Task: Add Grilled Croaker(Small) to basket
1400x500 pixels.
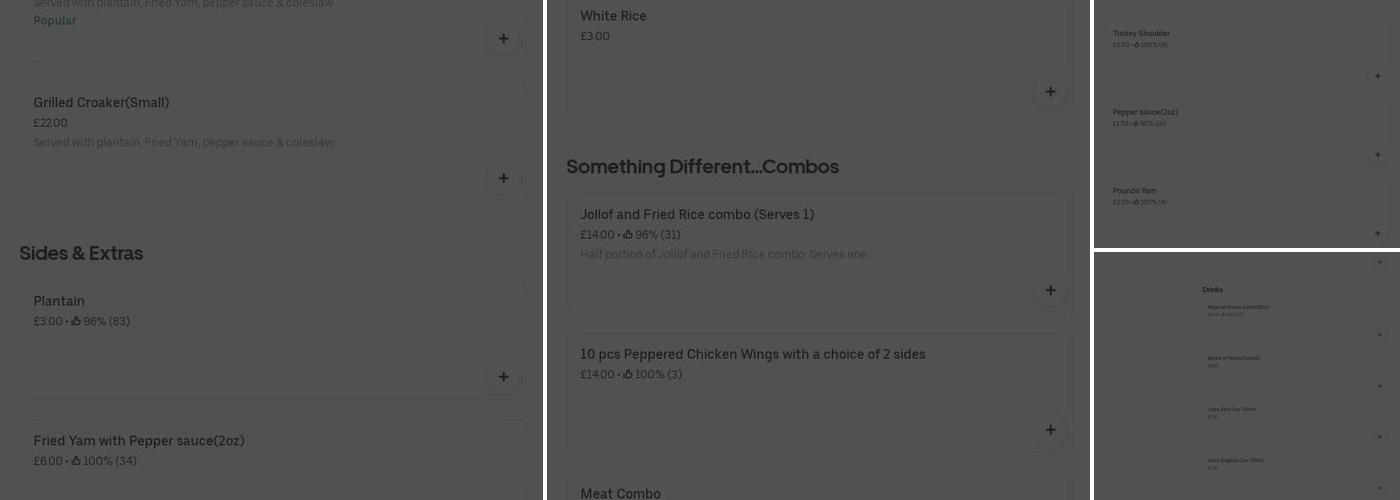Action: [x=503, y=178]
